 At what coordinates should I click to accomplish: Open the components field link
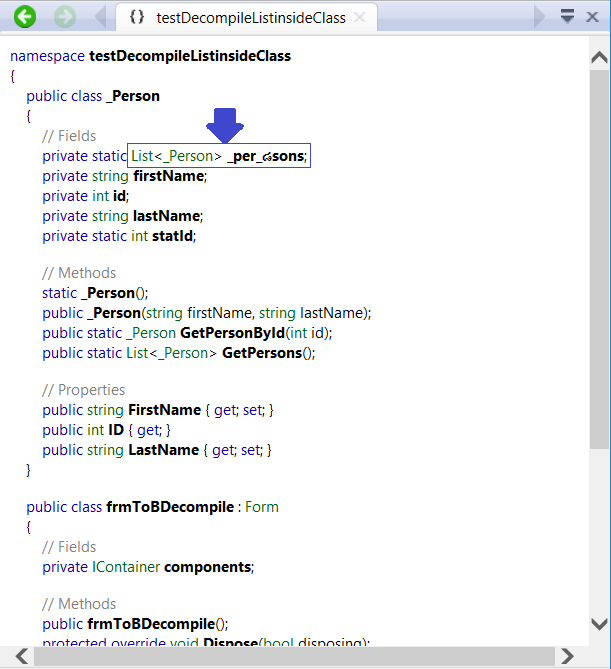pyautogui.click(x=208, y=567)
